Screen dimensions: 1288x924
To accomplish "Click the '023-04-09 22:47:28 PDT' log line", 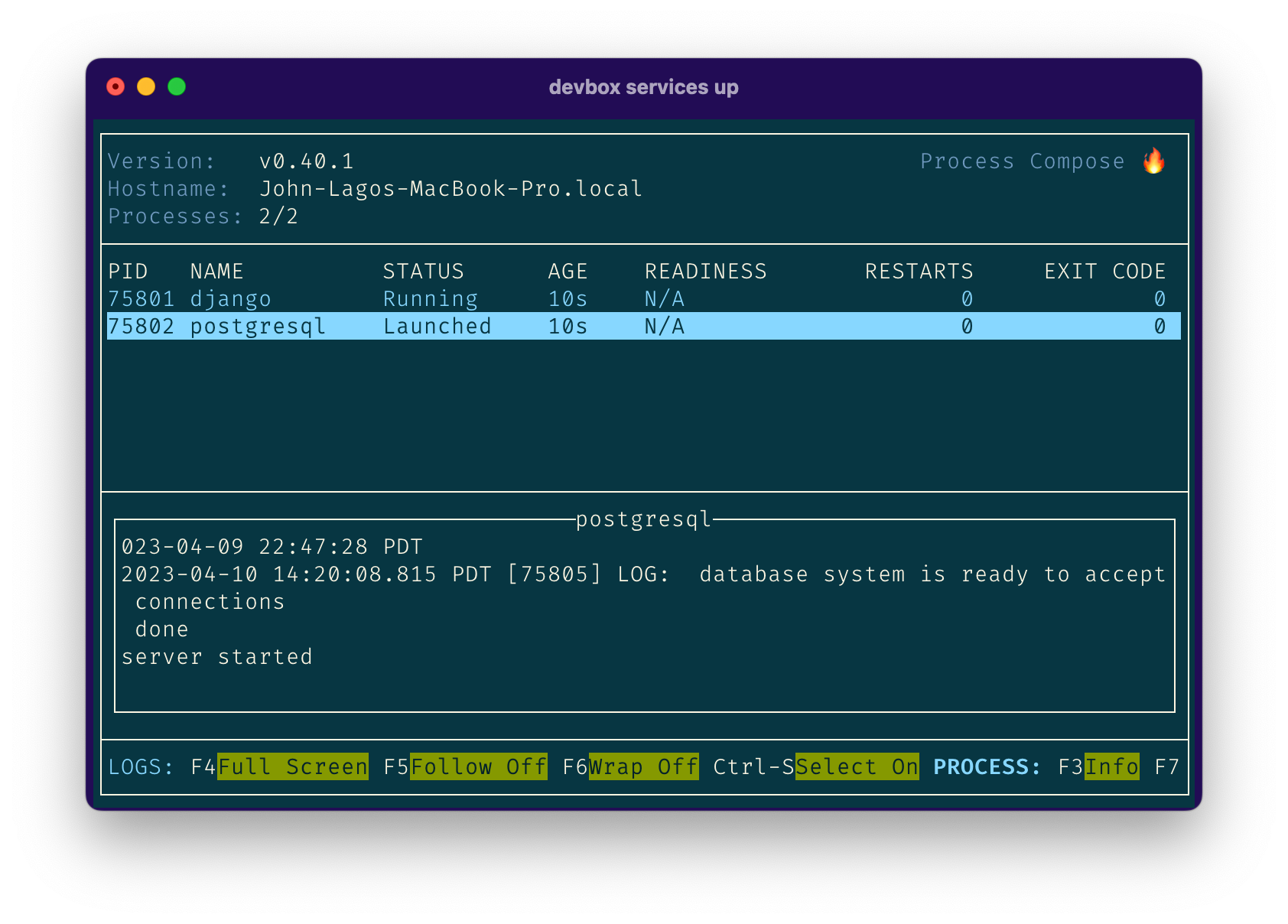I will (272, 547).
